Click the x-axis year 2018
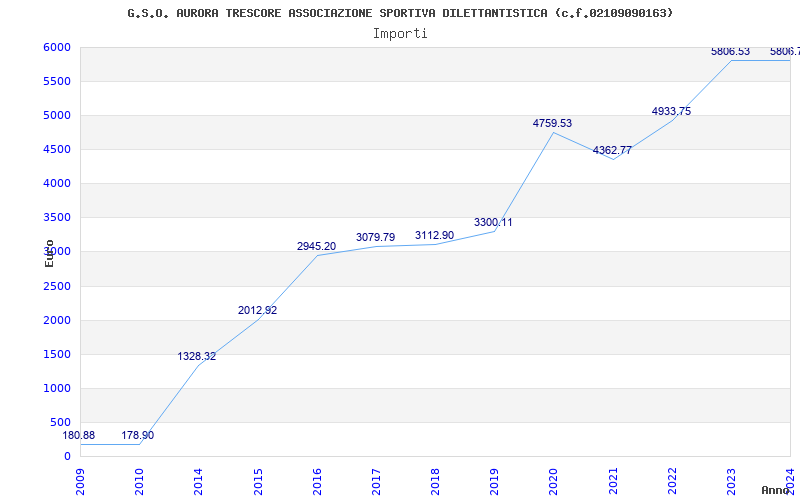This screenshot has height=500, width=800. 435,481
